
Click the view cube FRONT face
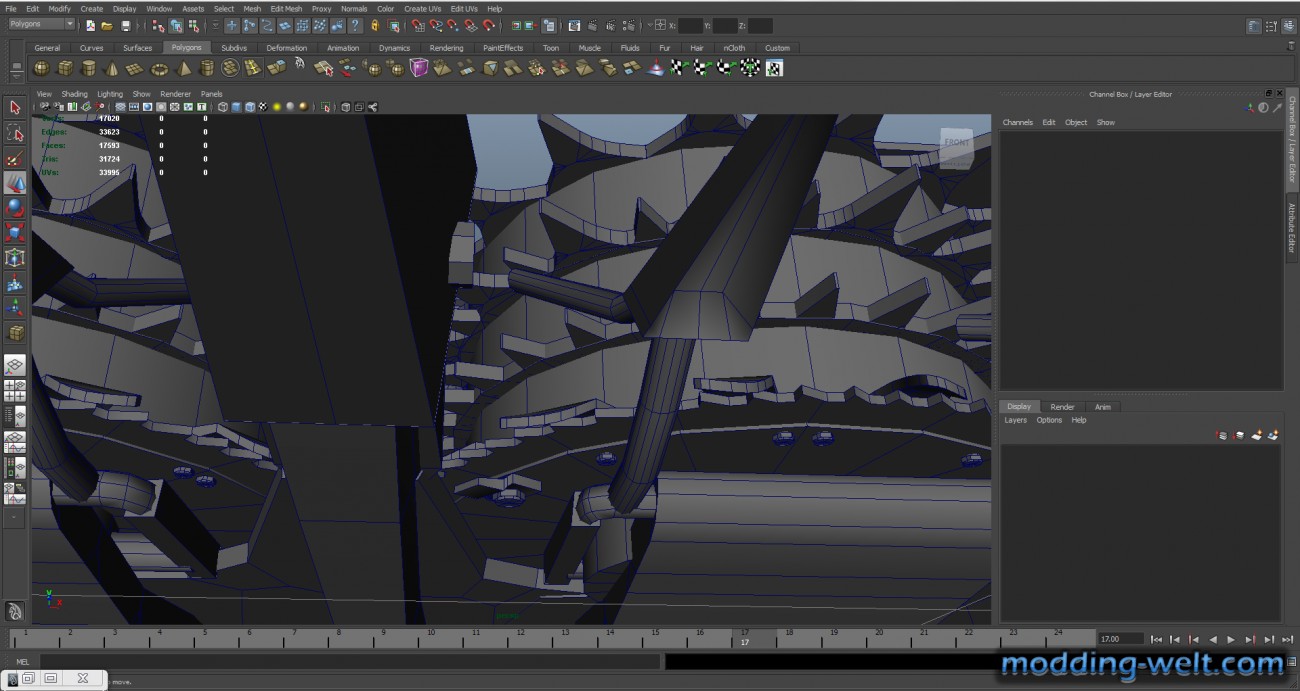pos(956,143)
